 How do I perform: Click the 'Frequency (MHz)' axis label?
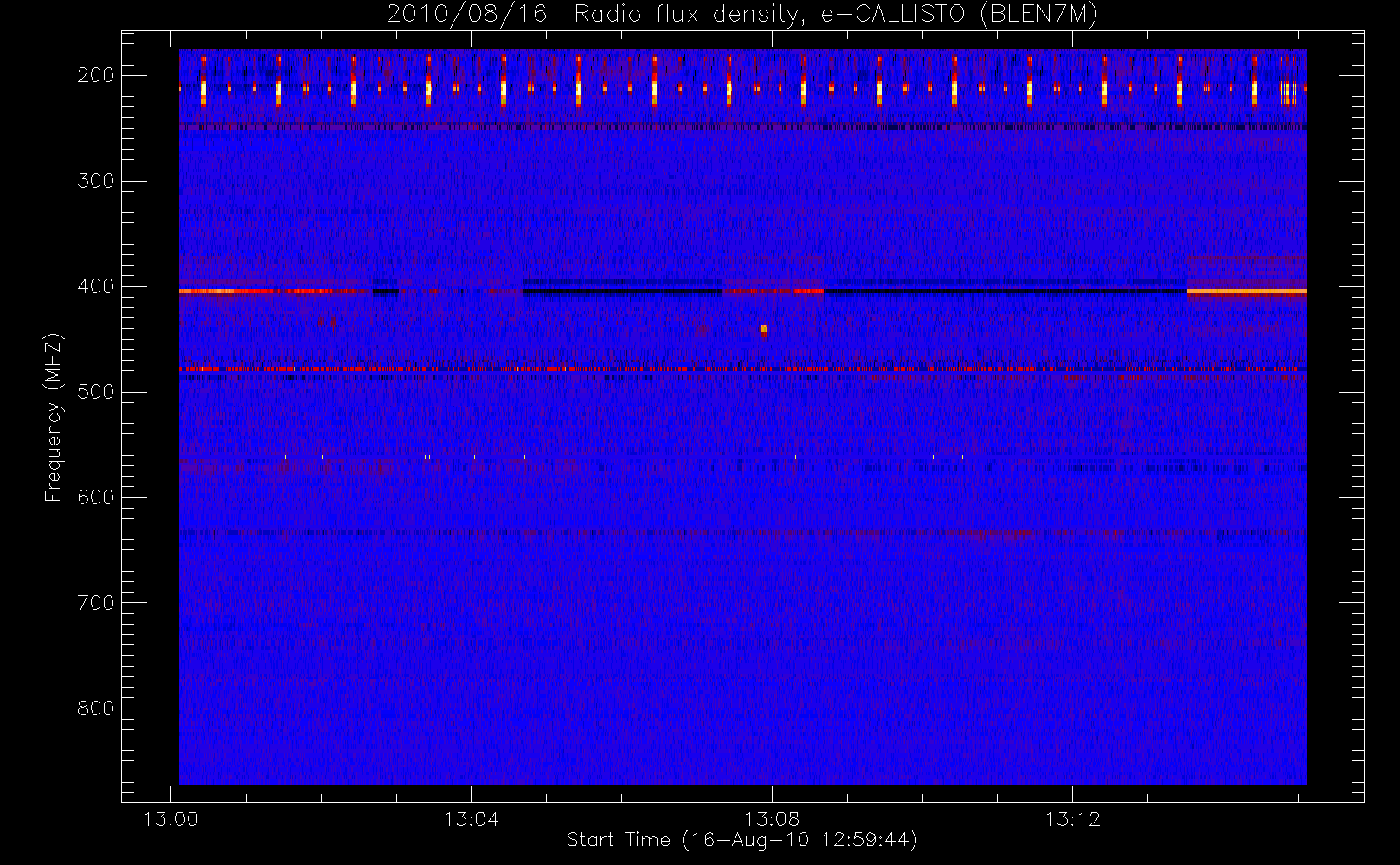point(54,417)
